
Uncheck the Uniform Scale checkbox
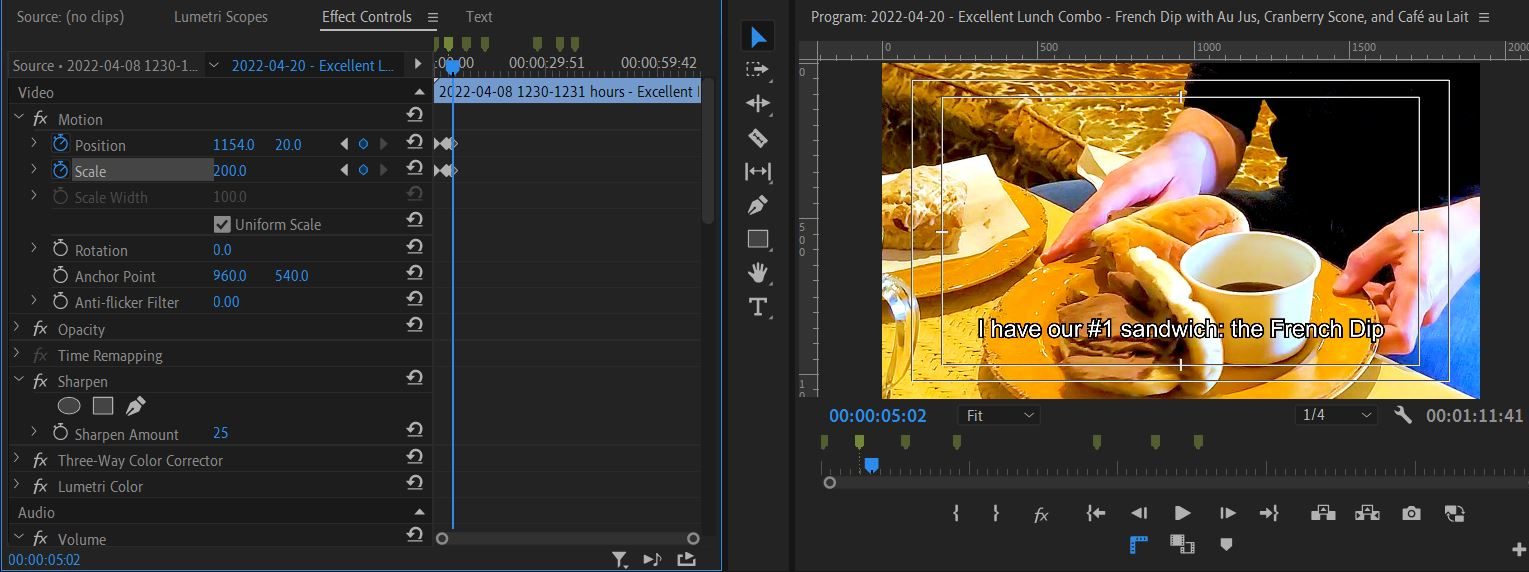(x=222, y=224)
